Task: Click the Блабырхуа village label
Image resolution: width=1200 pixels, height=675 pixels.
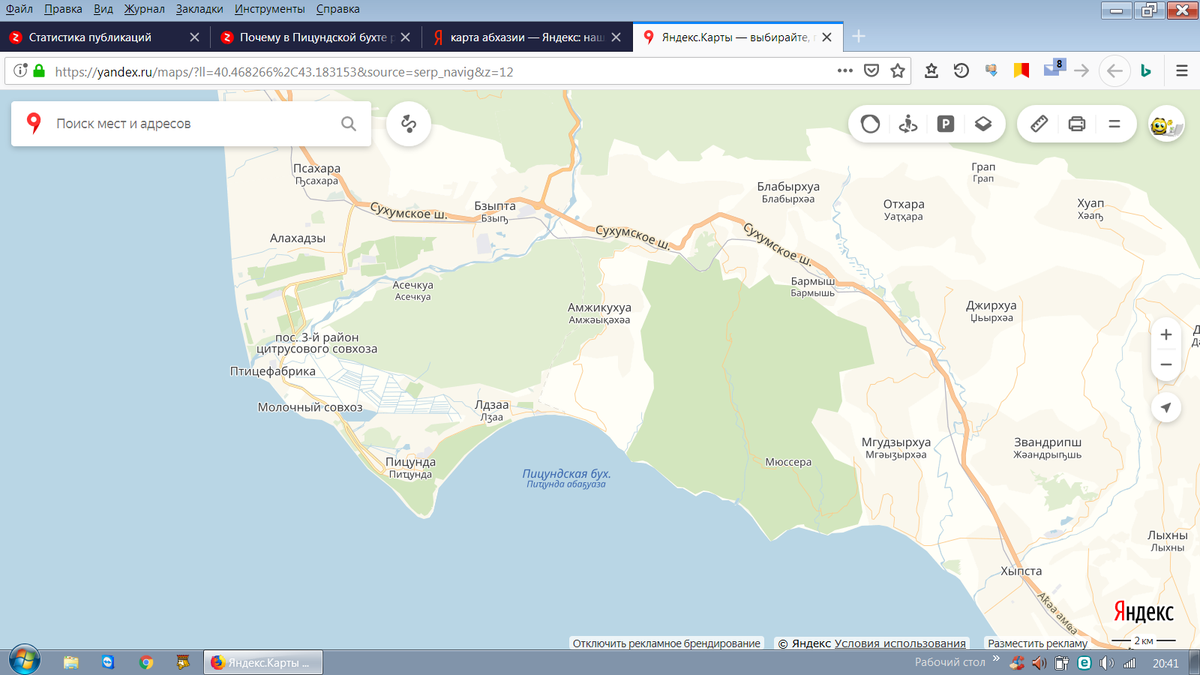Action: [x=788, y=187]
